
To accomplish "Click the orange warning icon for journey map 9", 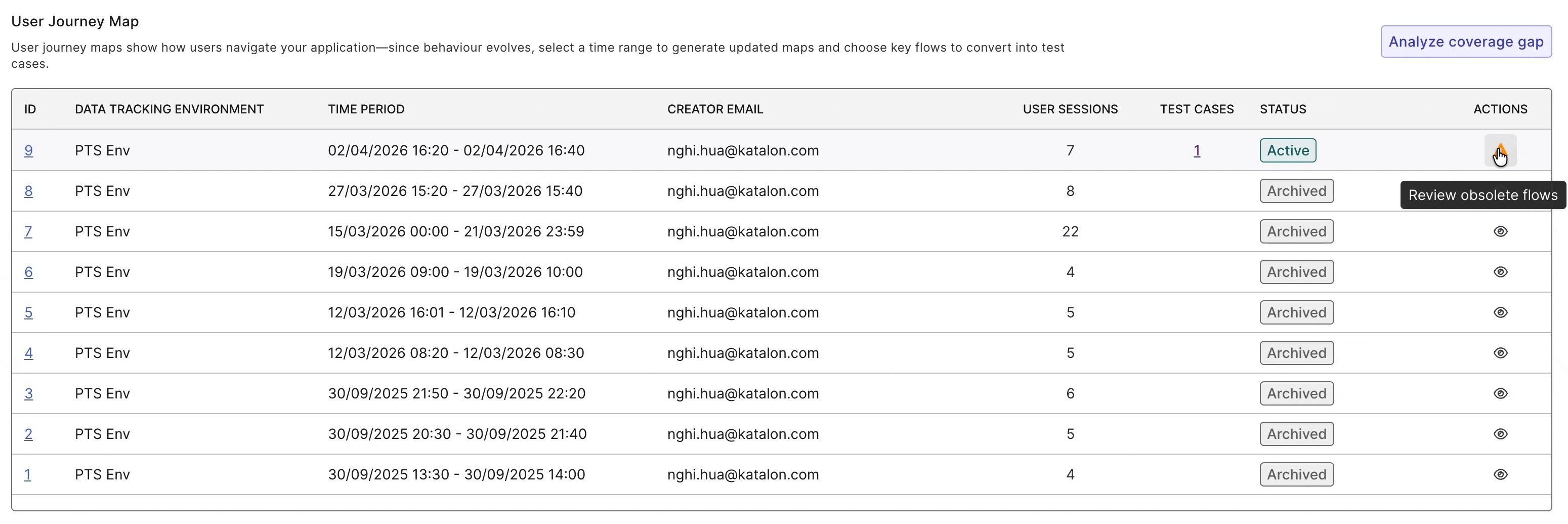I will [1500, 150].
